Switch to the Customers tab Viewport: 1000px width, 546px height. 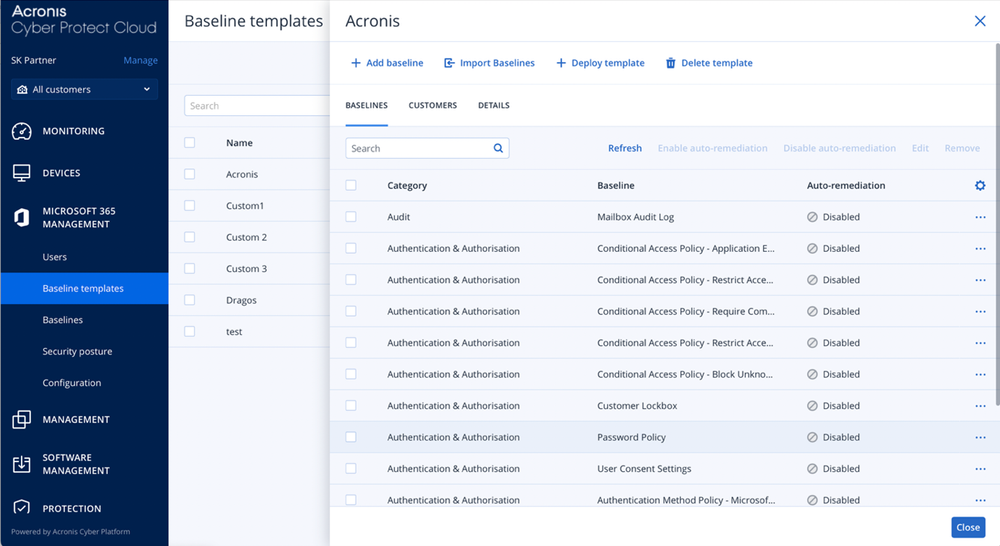(432, 105)
